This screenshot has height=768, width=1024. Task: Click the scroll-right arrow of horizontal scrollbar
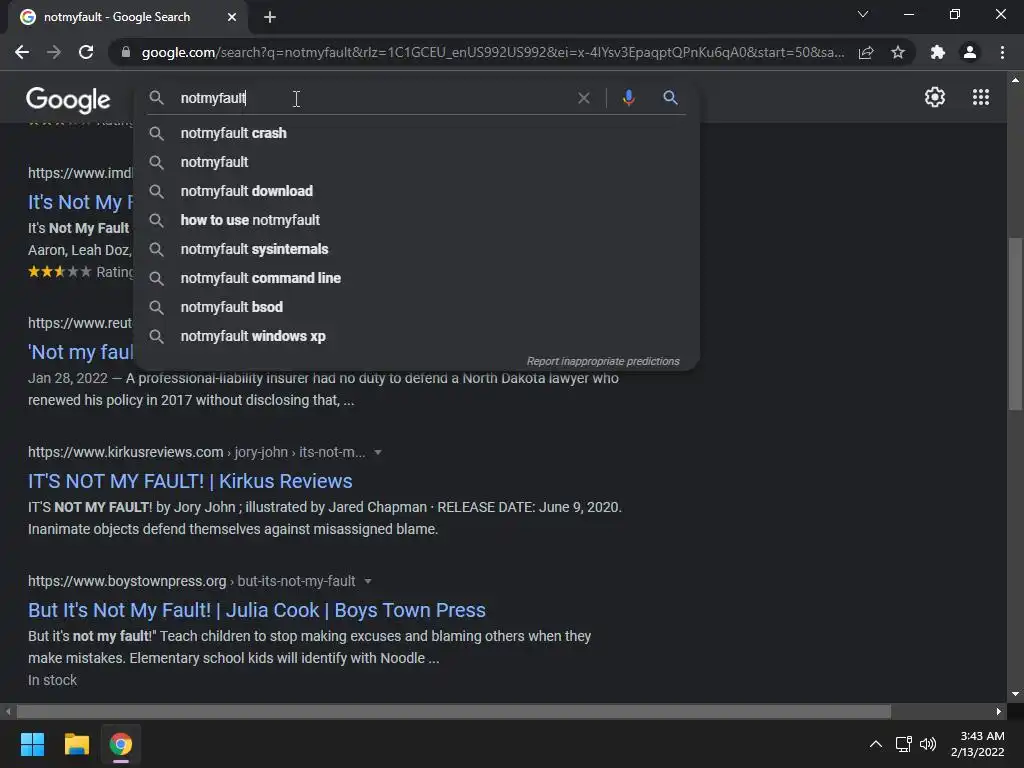click(999, 711)
